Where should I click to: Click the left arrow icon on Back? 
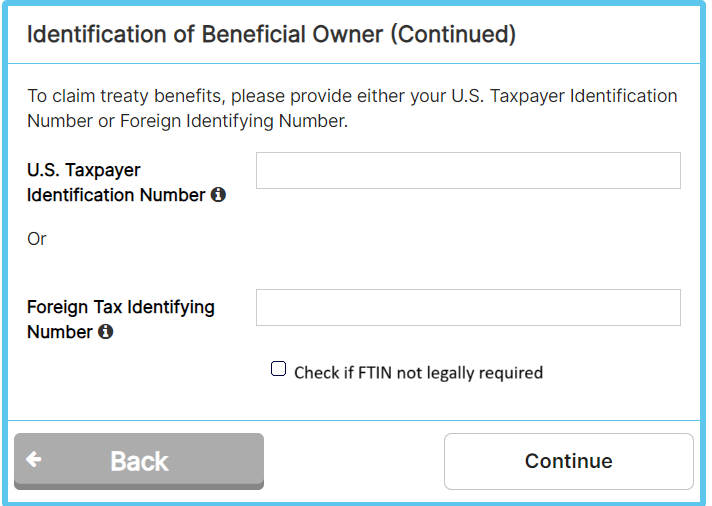pyautogui.click(x=34, y=460)
